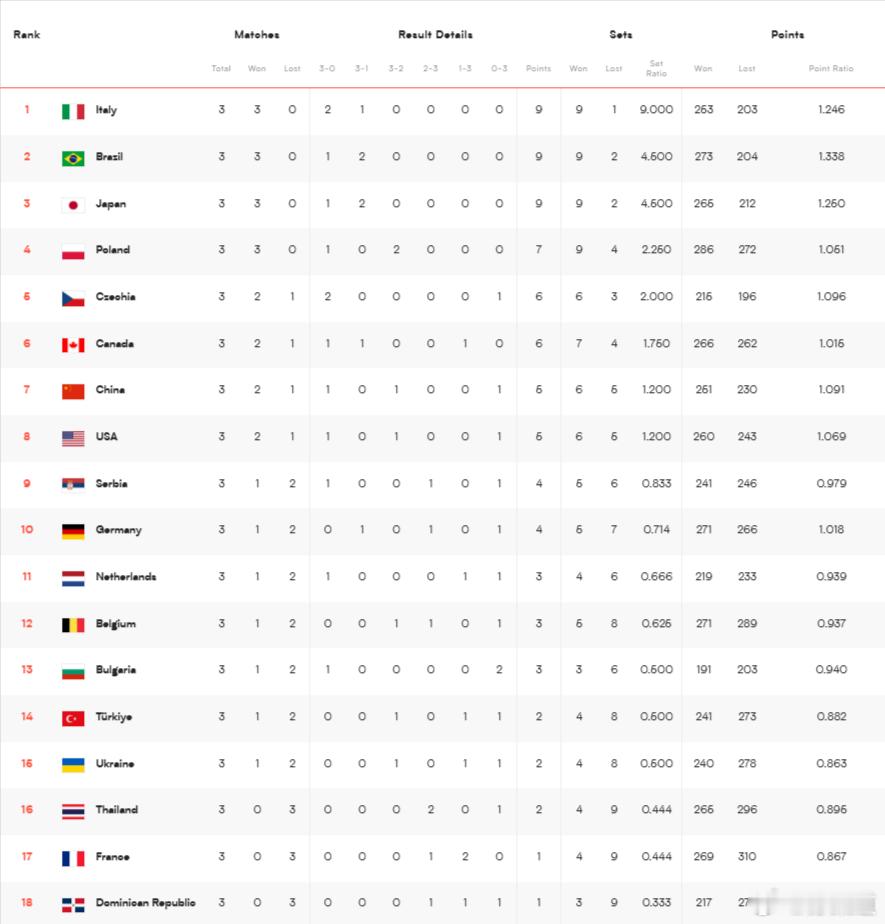The height and width of the screenshot is (924, 885).
Task: Open the Poland team link
Action: point(113,249)
